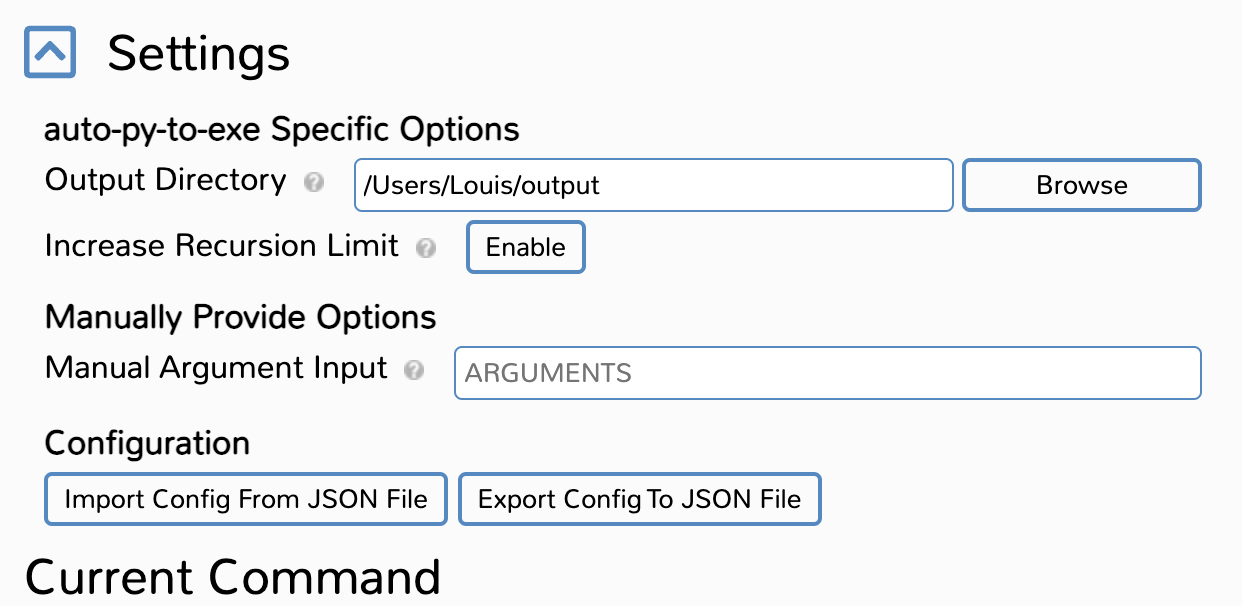Import Config From JSON File

[x=246, y=499]
